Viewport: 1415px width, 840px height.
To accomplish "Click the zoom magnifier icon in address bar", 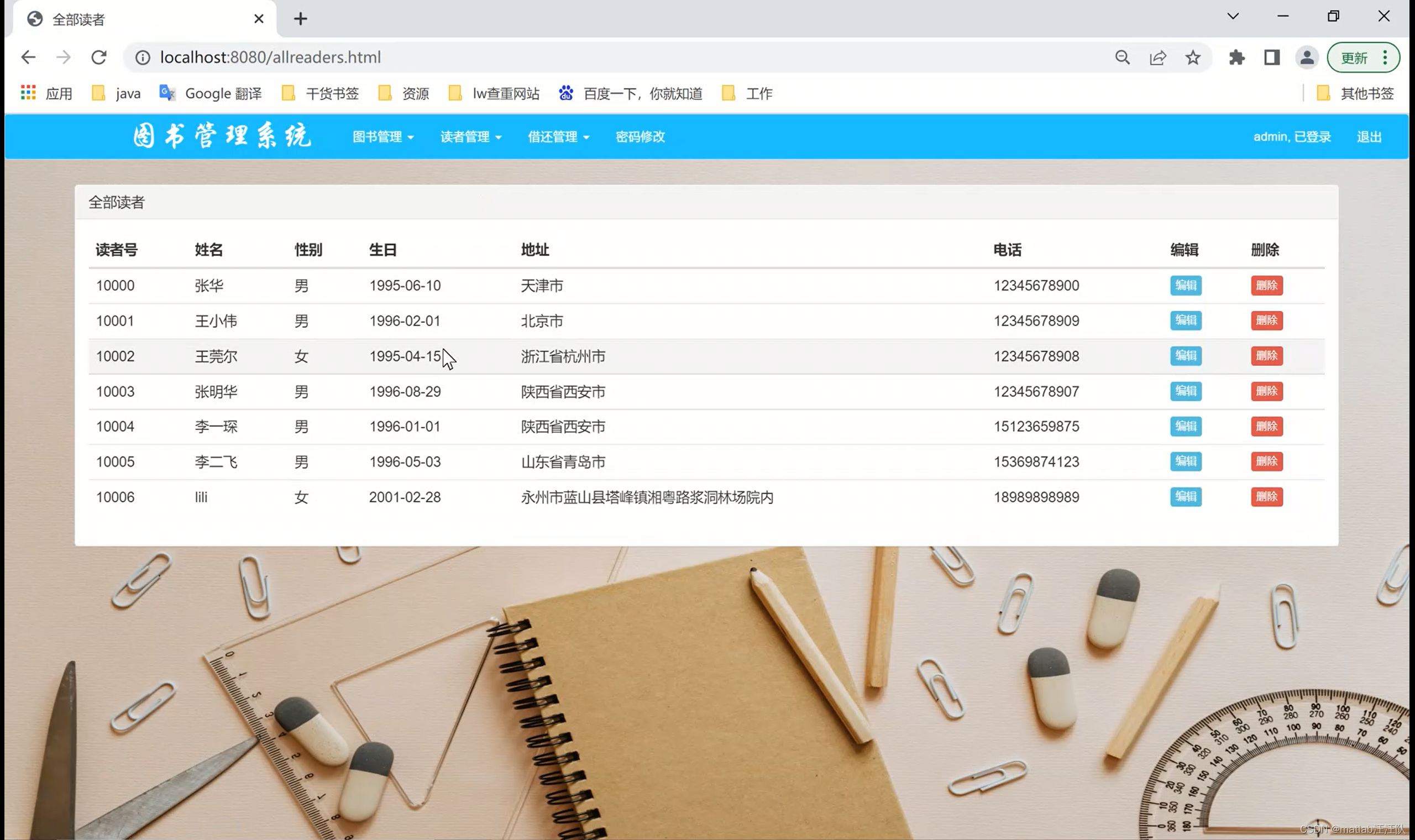I will (1123, 57).
